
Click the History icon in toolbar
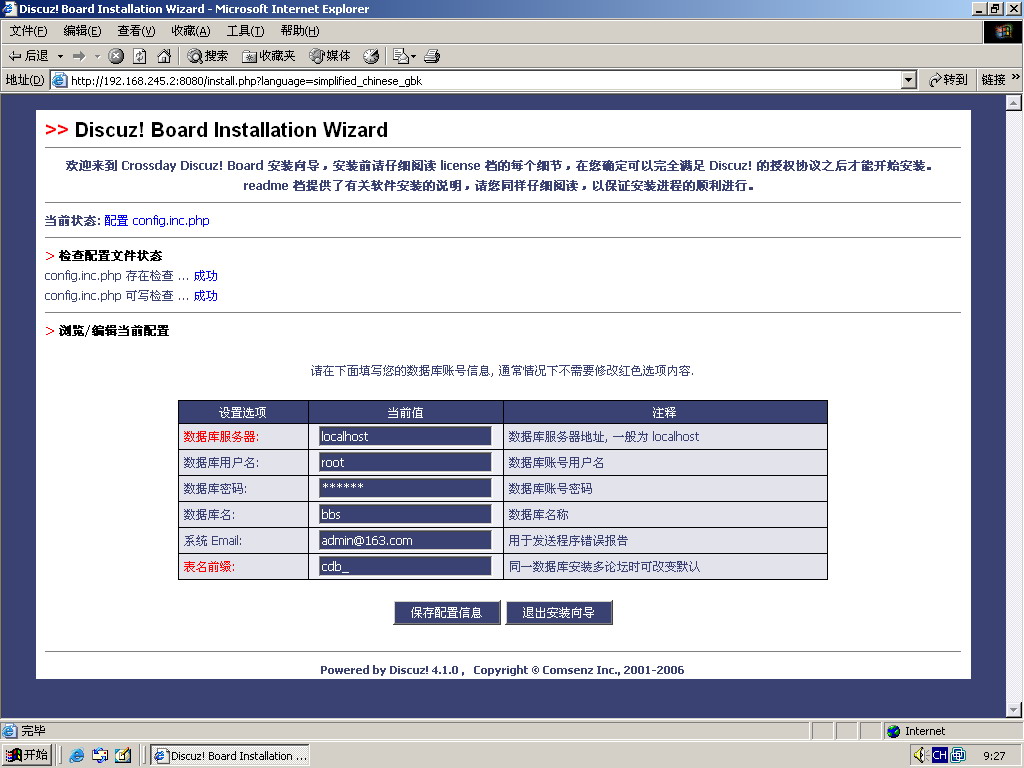pyautogui.click(x=371, y=56)
